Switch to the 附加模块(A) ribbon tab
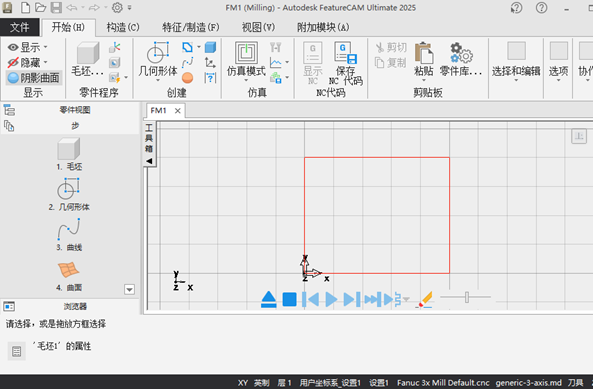 [323, 27]
